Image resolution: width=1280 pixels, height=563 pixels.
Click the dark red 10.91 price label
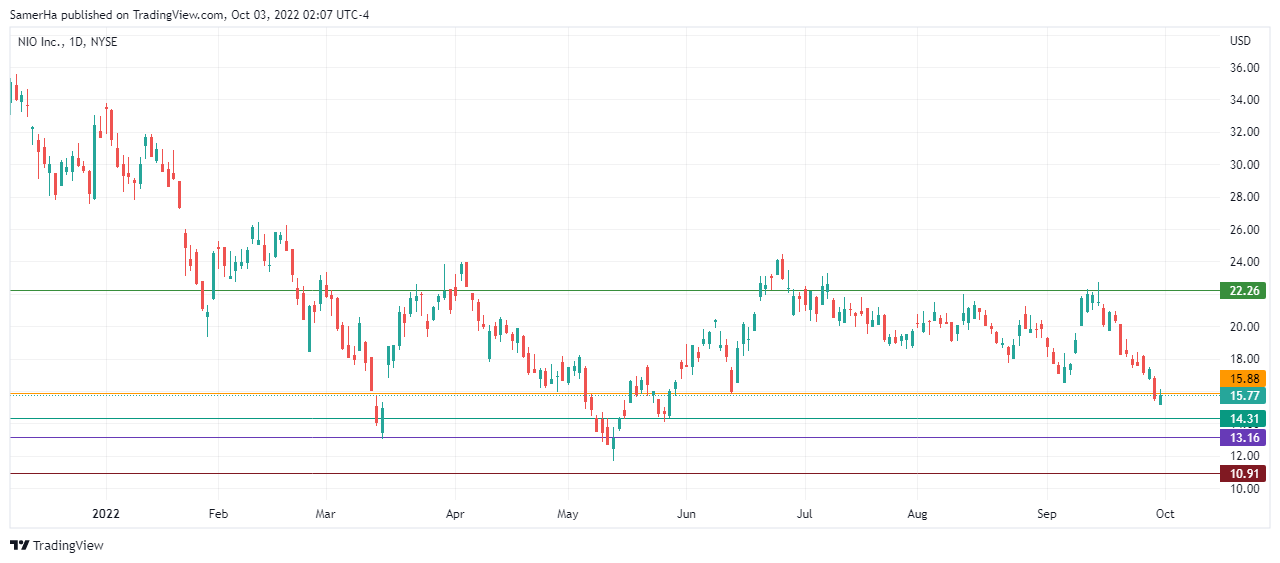pyautogui.click(x=1243, y=473)
